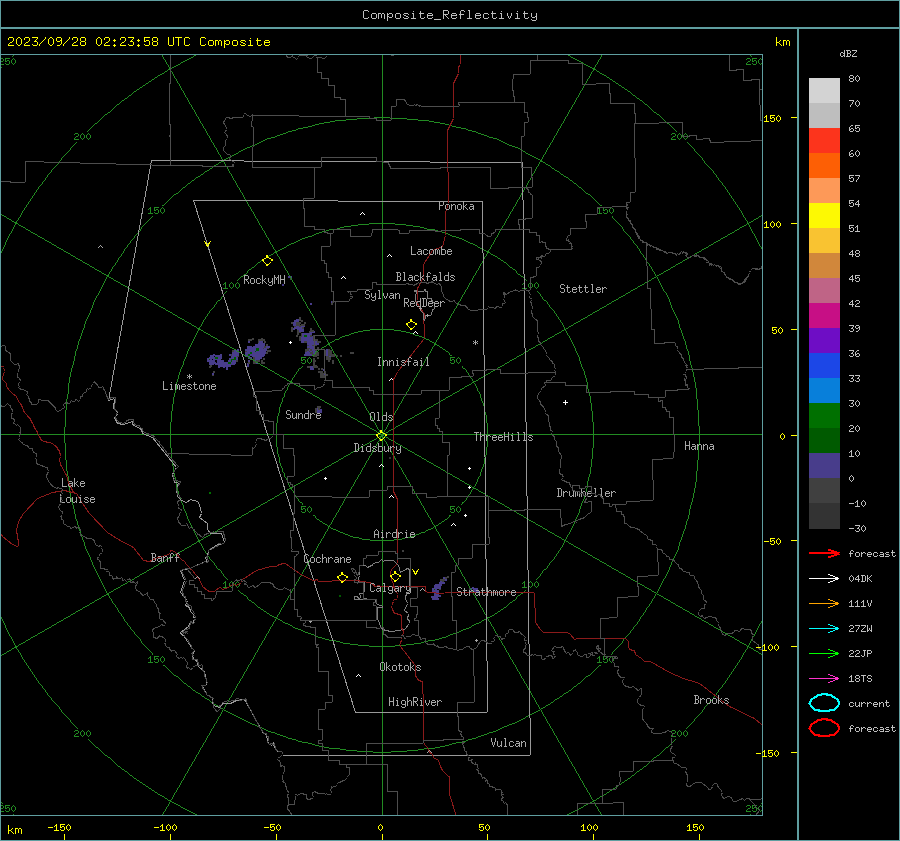Click the Strathmore city label
This screenshot has width=900, height=841.
click(x=486, y=592)
